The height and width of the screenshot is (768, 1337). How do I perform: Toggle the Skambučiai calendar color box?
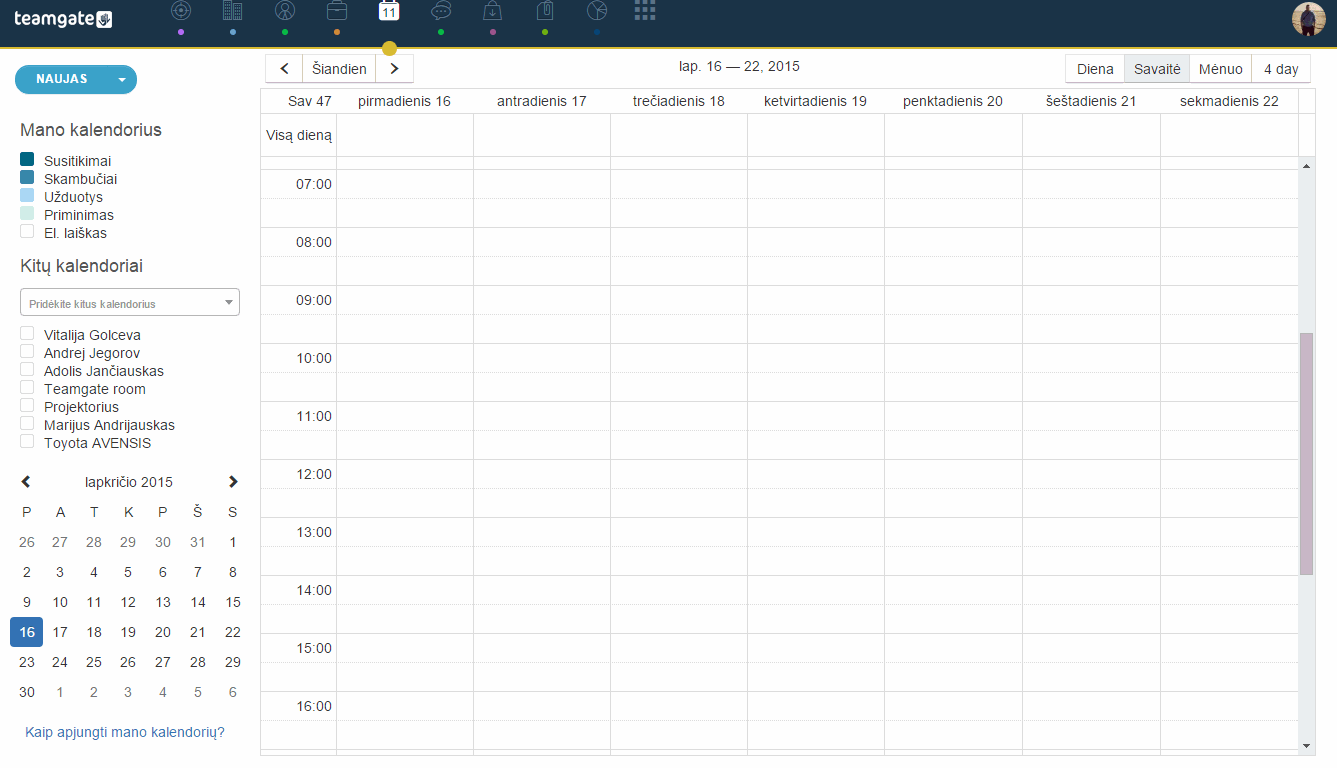pyautogui.click(x=27, y=177)
